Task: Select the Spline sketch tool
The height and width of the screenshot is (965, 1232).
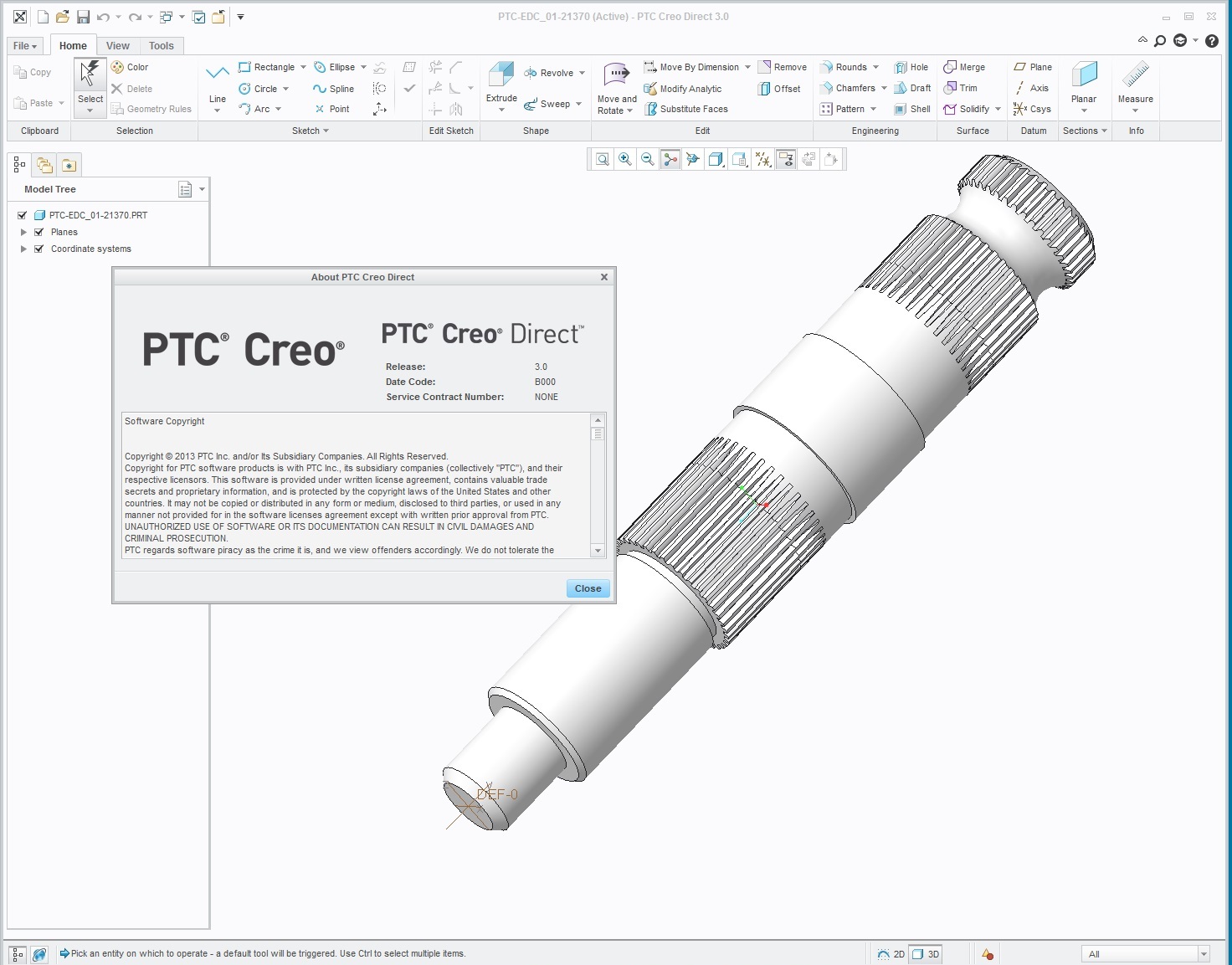Action: click(333, 89)
